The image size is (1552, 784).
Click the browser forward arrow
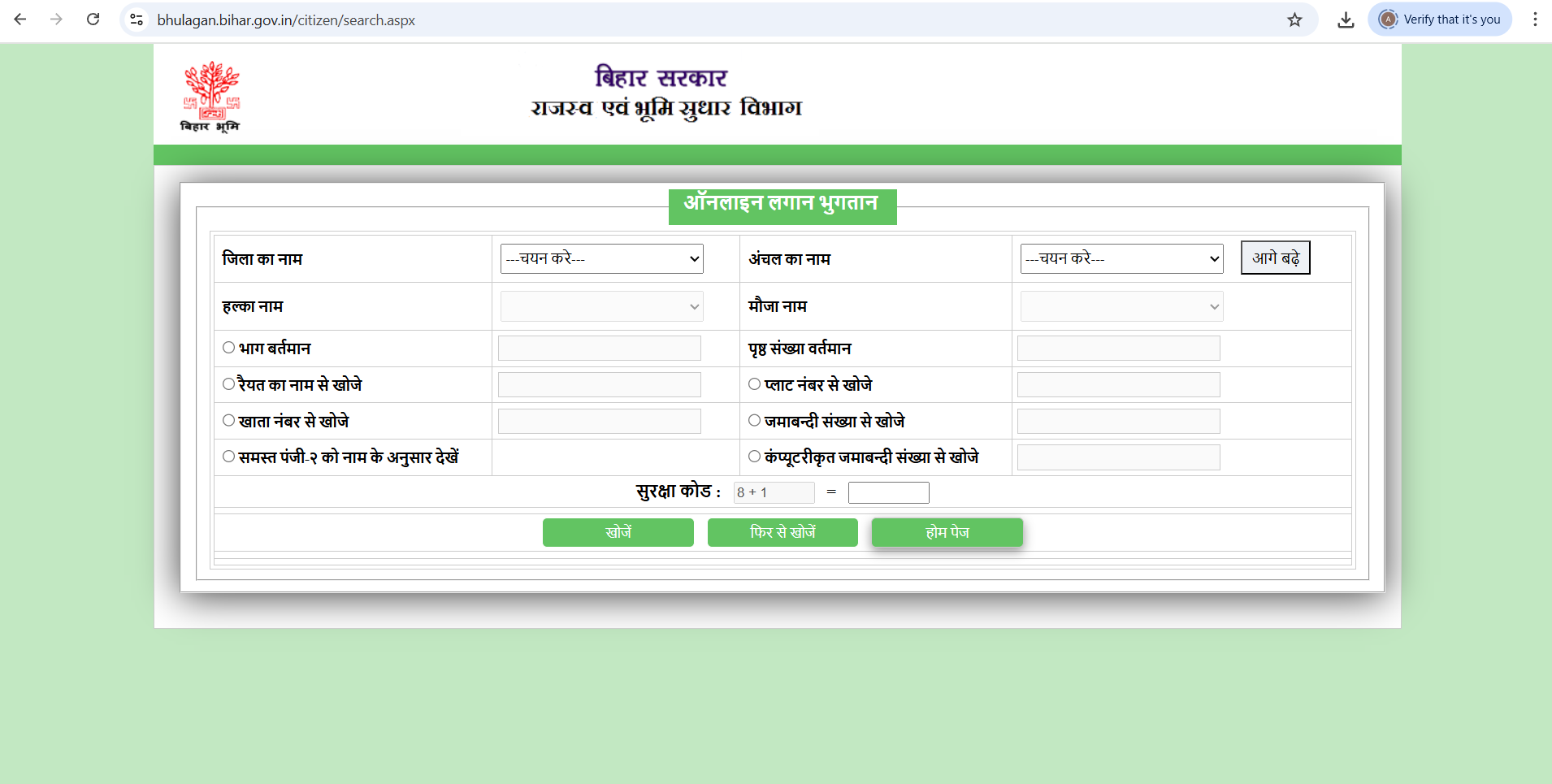(x=56, y=19)
